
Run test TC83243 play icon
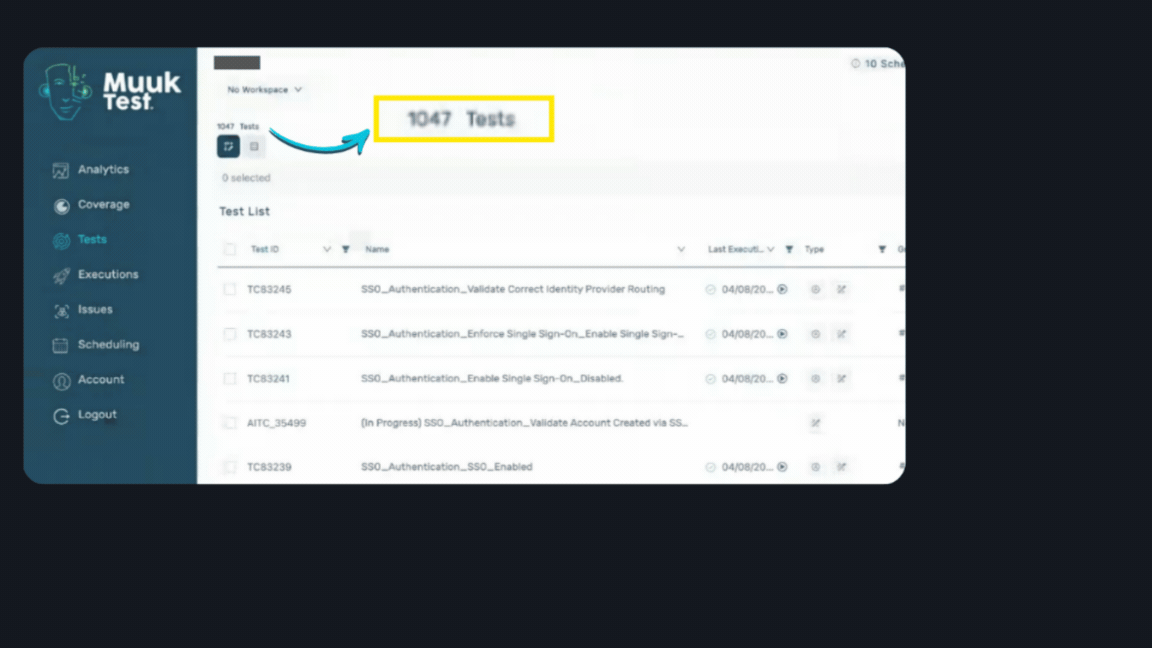click(782, 334)
